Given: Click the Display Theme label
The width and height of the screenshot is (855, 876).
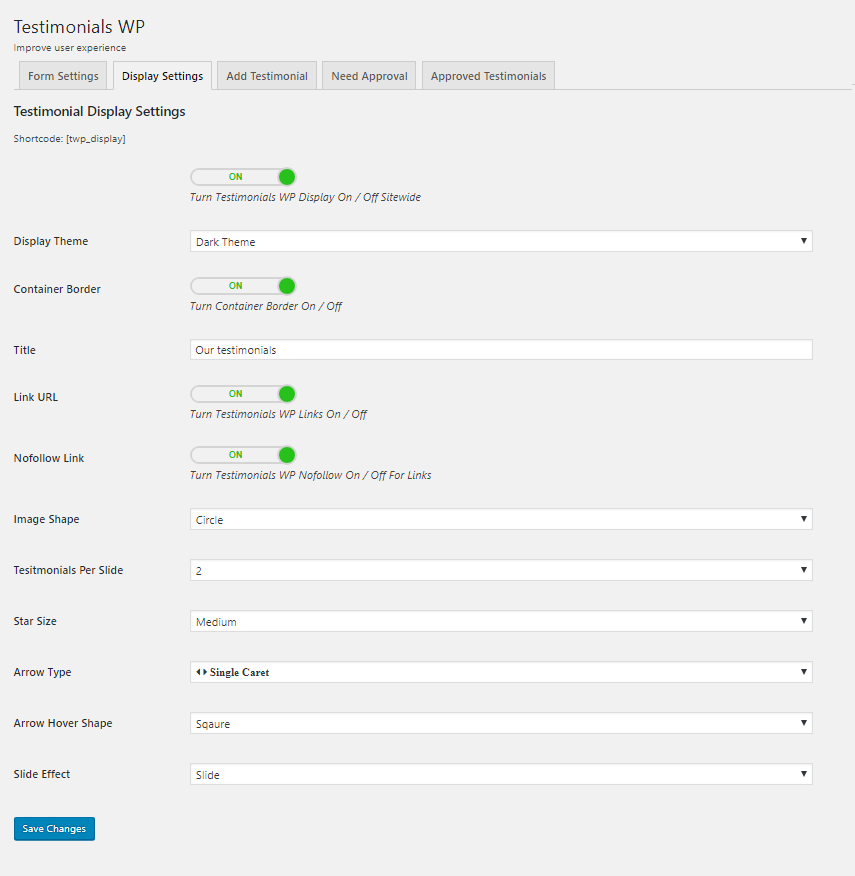Looking at the screenshot, I should tap(51, 241).
